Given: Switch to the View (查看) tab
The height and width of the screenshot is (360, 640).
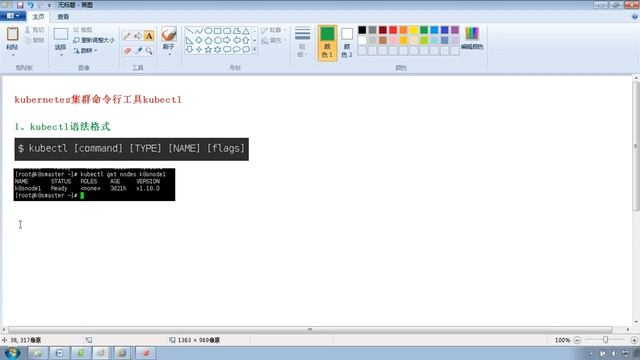Looking at the screenshot, I should click(x=63, y=17).
